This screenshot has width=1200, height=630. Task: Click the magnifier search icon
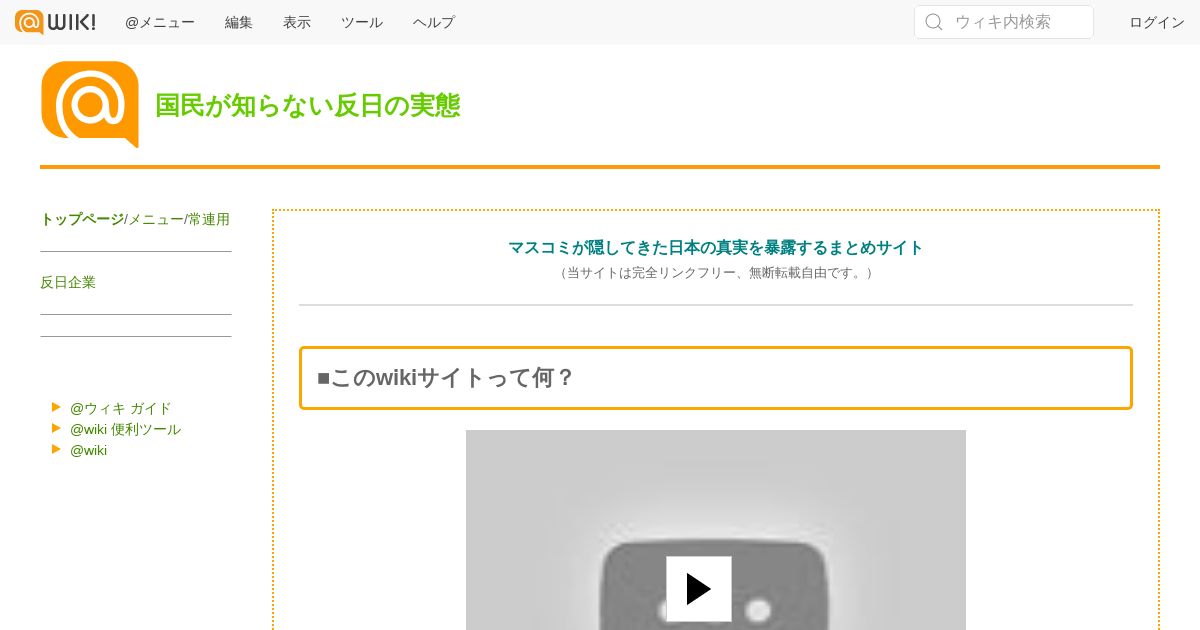pyautogui.click(x=934, y=22)
